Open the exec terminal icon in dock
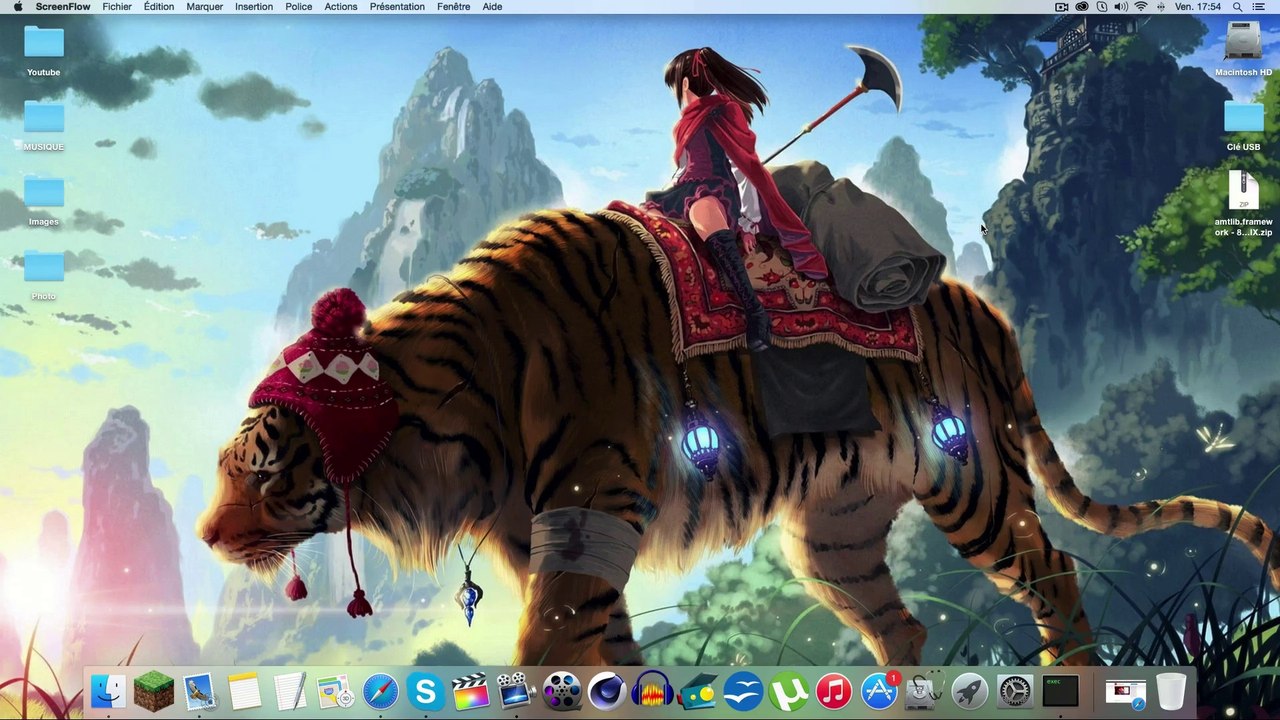Image resolution: width=1280 pixels, height=720 pixels. (1061, 691)
